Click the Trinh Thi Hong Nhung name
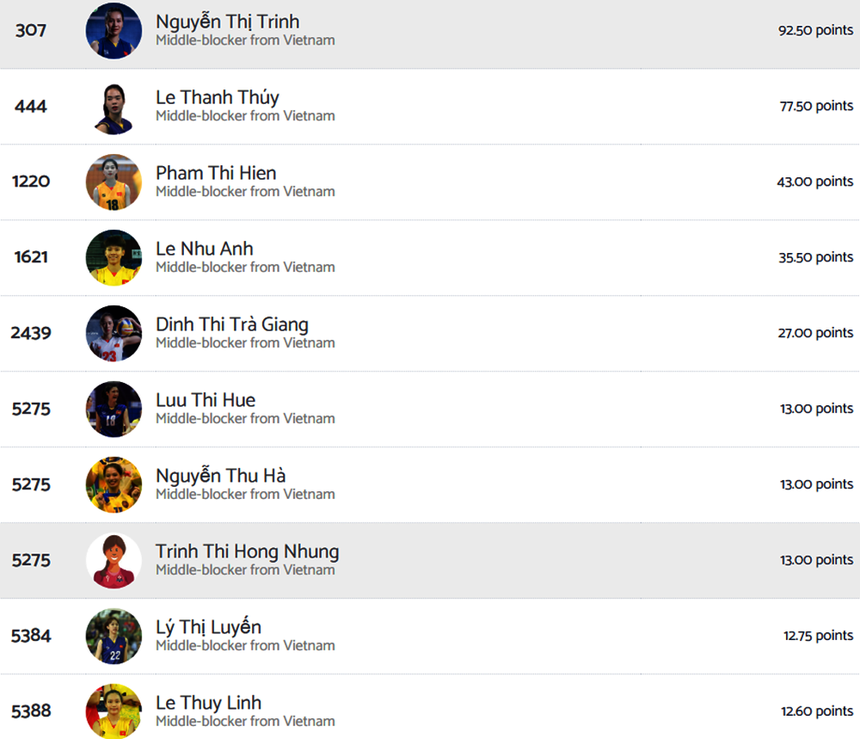 pyautogui.click(x=247, y=551)
